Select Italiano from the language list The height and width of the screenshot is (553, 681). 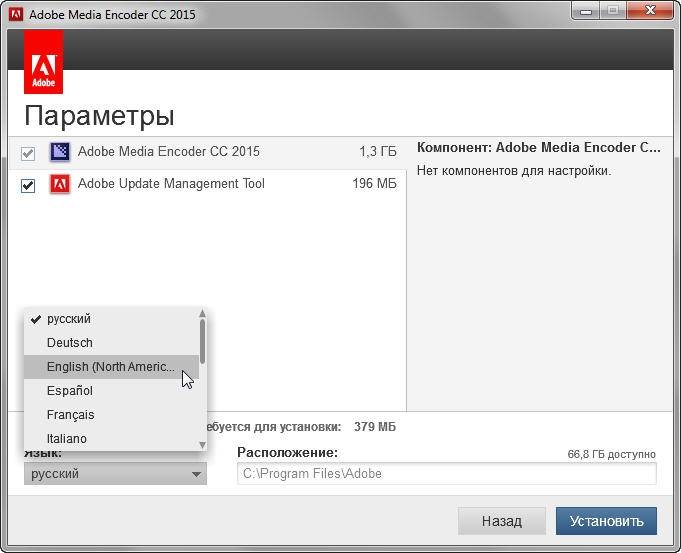[111, 438]
